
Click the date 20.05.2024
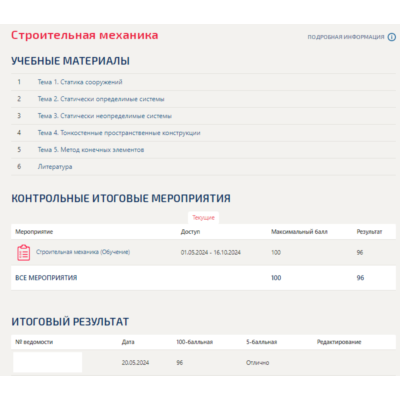tap(135, 363)
